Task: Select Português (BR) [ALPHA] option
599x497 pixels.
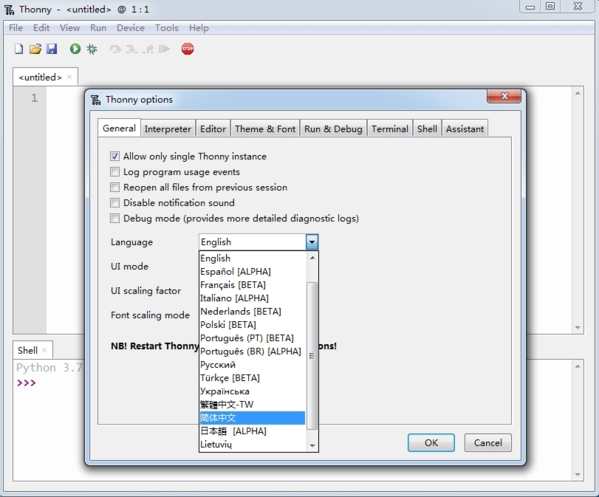Action: (x=253, y=351)
